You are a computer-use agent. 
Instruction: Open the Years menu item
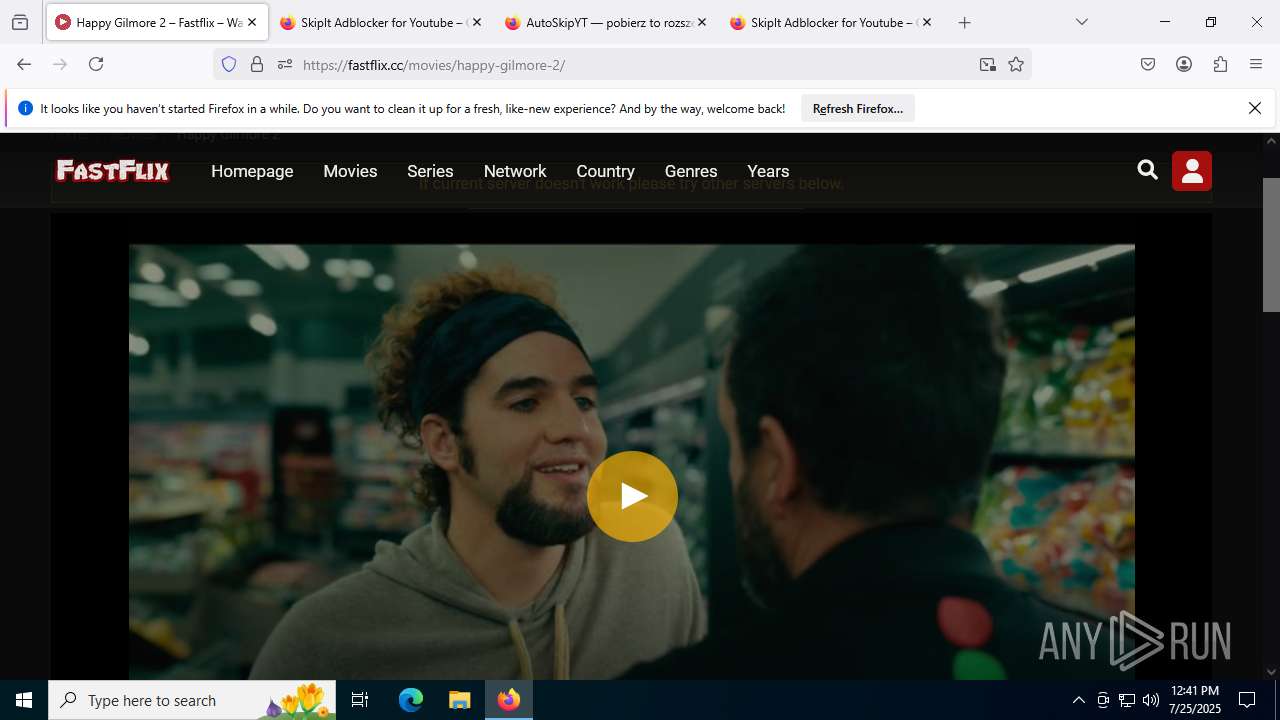coord(768,171)
